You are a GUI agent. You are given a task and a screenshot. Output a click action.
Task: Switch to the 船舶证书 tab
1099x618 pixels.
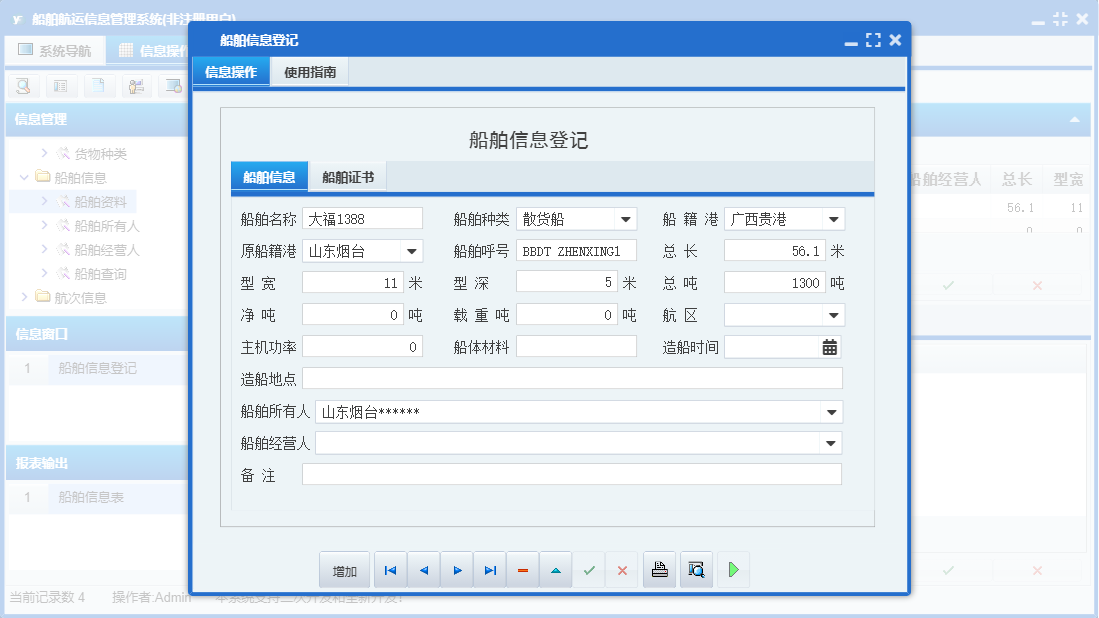349,175
